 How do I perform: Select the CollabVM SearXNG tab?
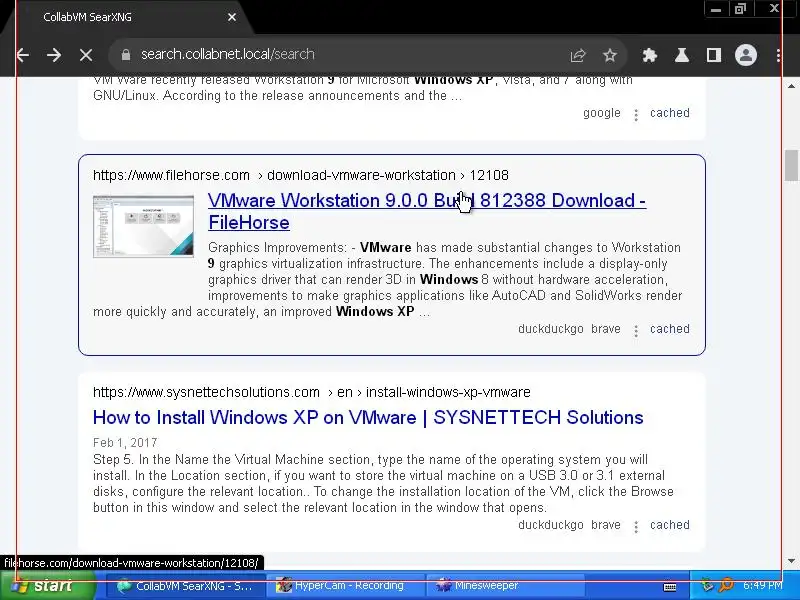coord(128,17)
